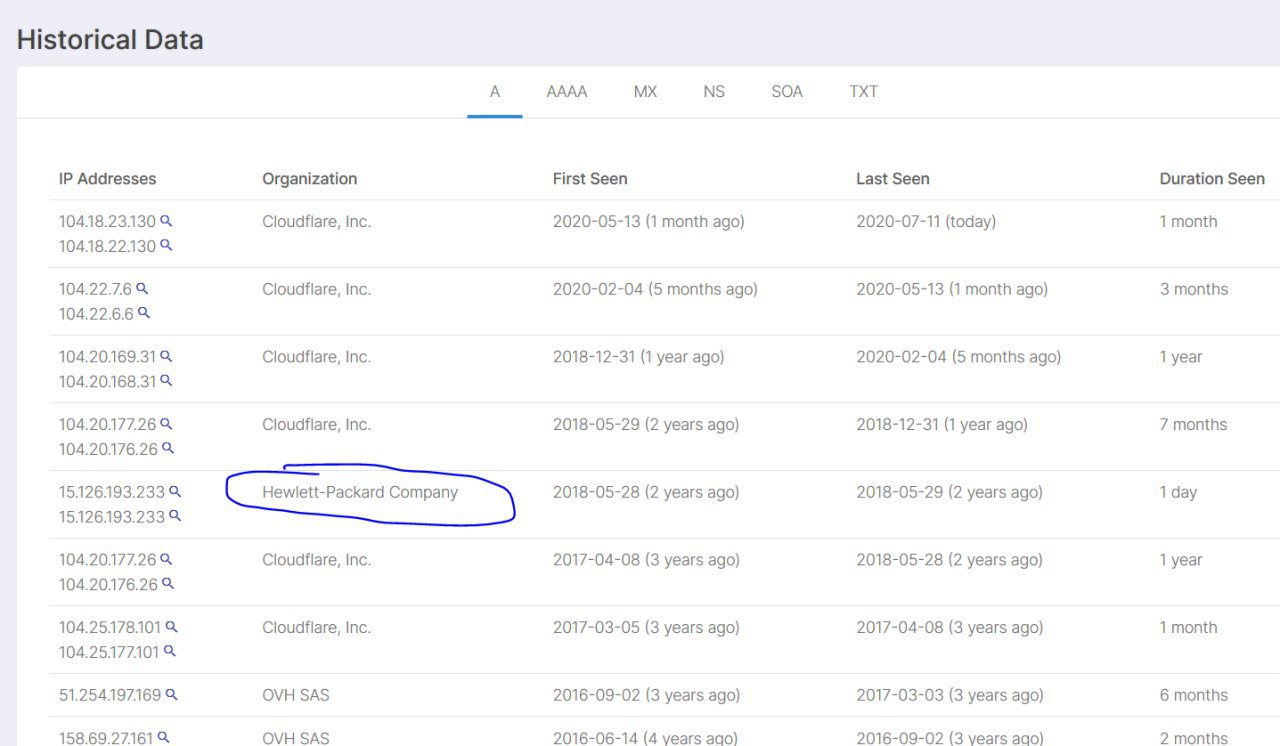This screenshot has height=746, width=1280.
Task: Click the 2 months duration value
Action: (1194, 739)
